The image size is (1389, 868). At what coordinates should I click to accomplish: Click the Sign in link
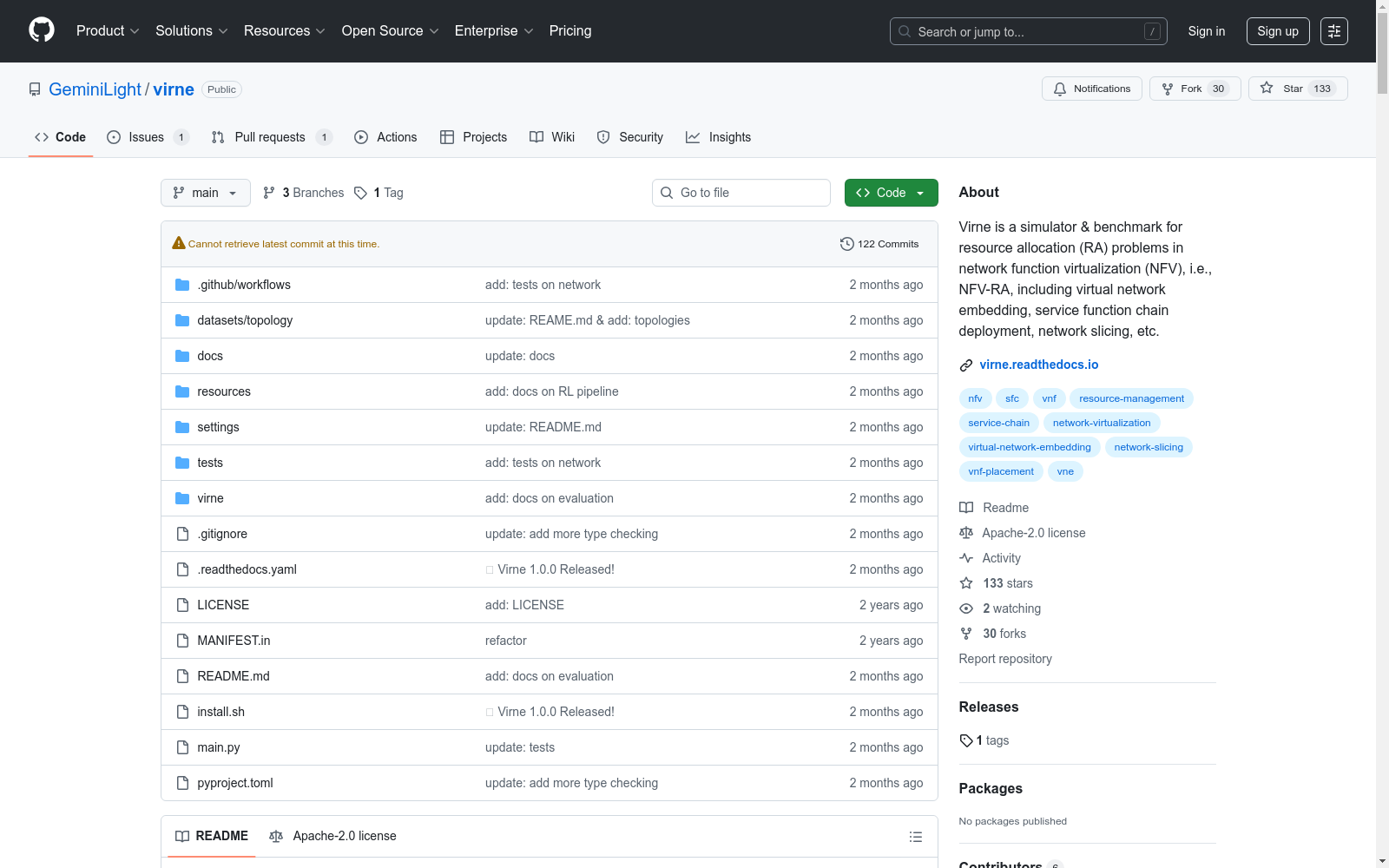1207,31
